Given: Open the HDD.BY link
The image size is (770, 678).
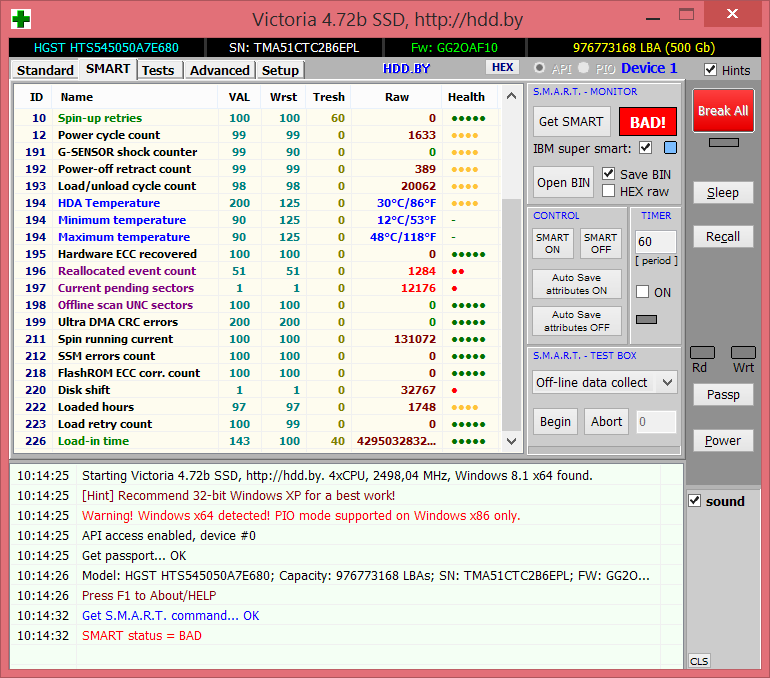Looking at the screenshot, I should (x=406, y=68).
